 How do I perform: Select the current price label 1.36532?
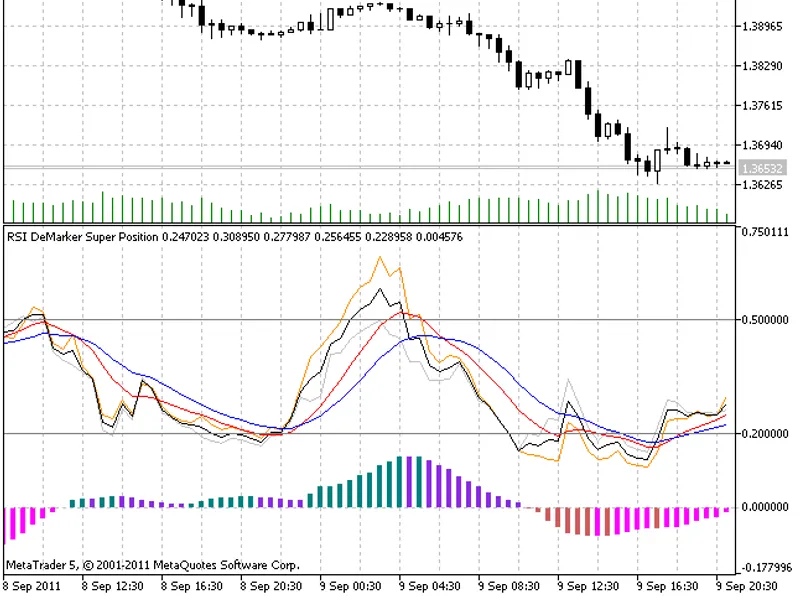click(x=763, y=168)
